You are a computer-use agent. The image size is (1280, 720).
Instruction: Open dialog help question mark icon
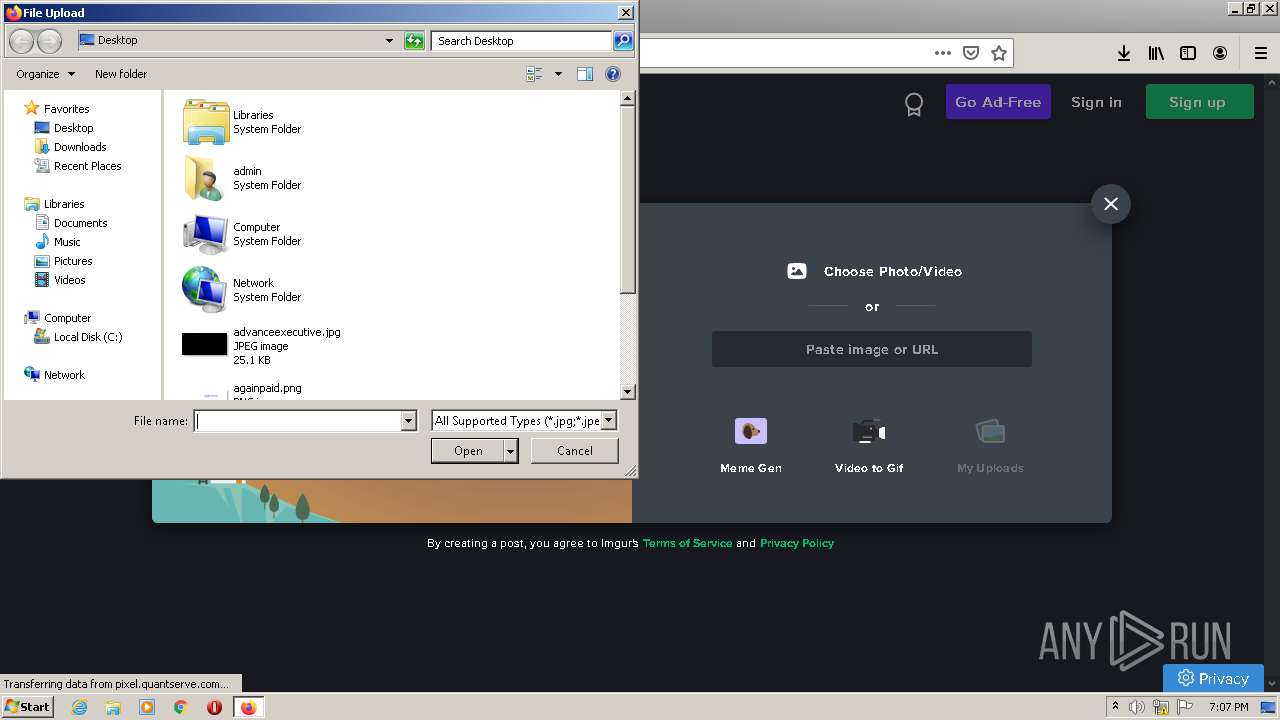(x=613, y=74)
